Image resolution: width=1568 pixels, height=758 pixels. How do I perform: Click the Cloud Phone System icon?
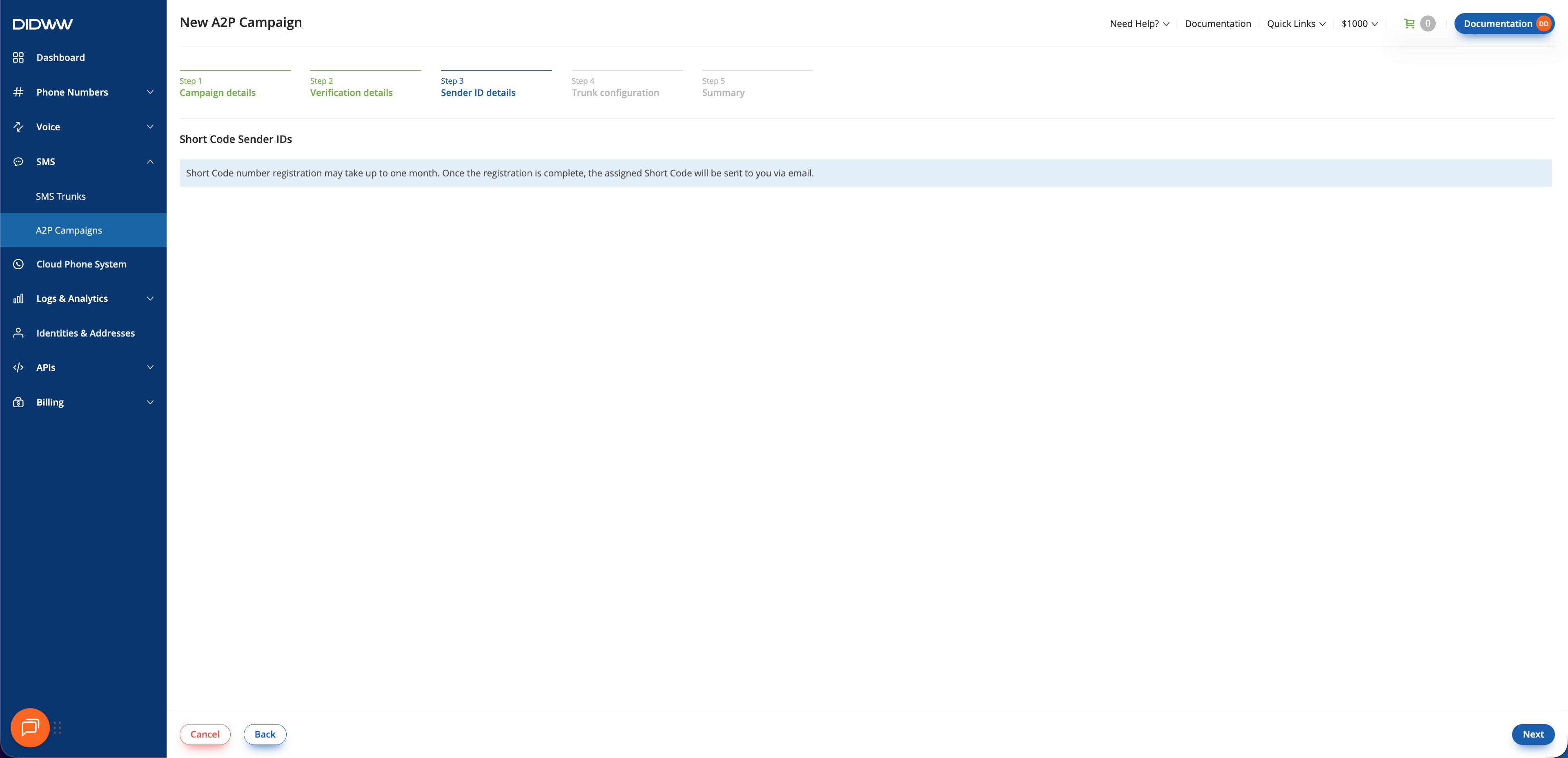point(18,264)
